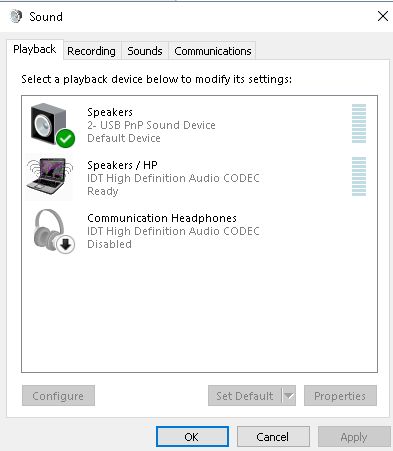Click the green default device checkmark badge
The image size is (393, 451).
(x=65, y=138)
